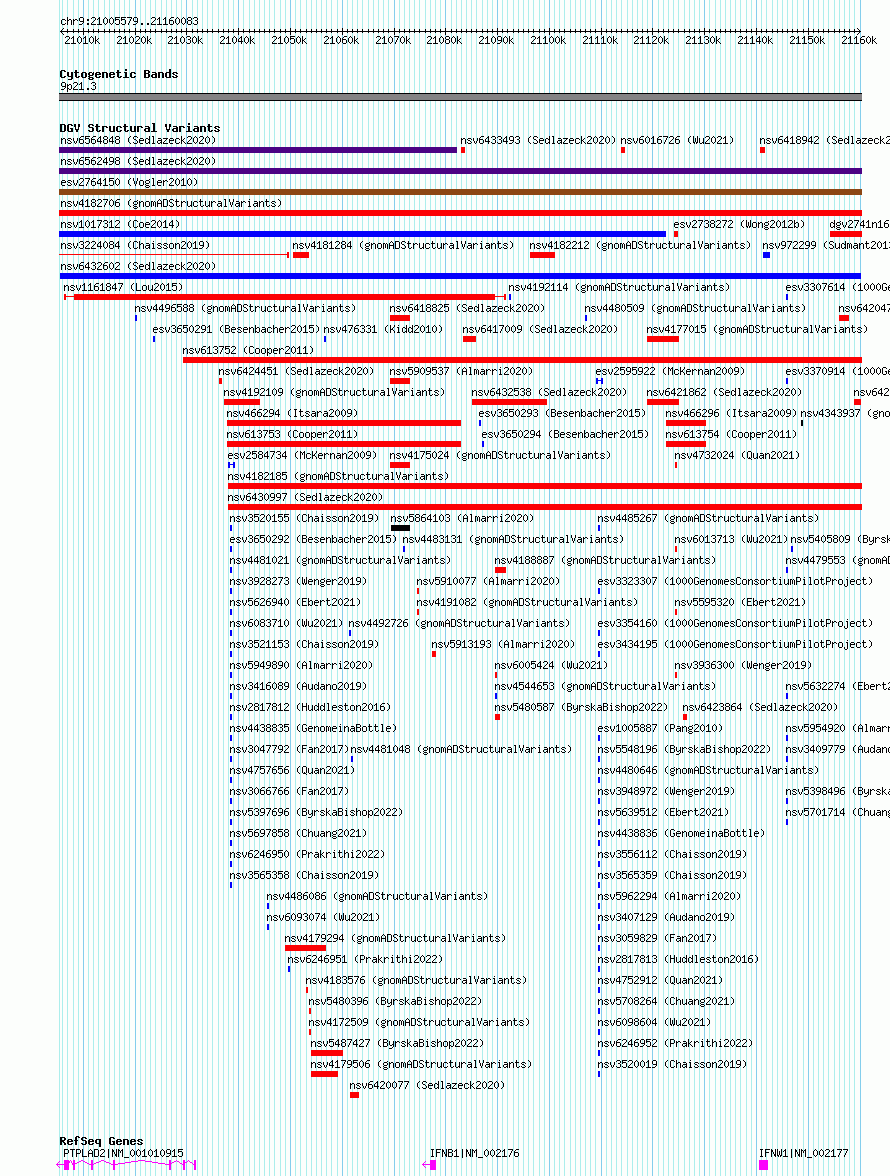The height and width of the screenshot is (1176, 890).
Task: Click the nsv5487427 (ByrskaBishop2022) label
Action: pyautogui.click(x=397, y=1043)
